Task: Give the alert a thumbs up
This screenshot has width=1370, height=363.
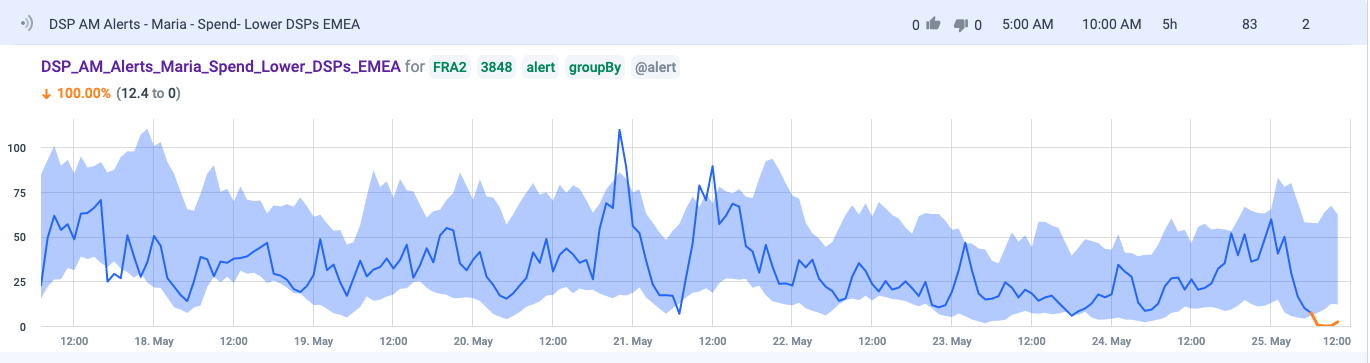Action: (x=934, y=23)
